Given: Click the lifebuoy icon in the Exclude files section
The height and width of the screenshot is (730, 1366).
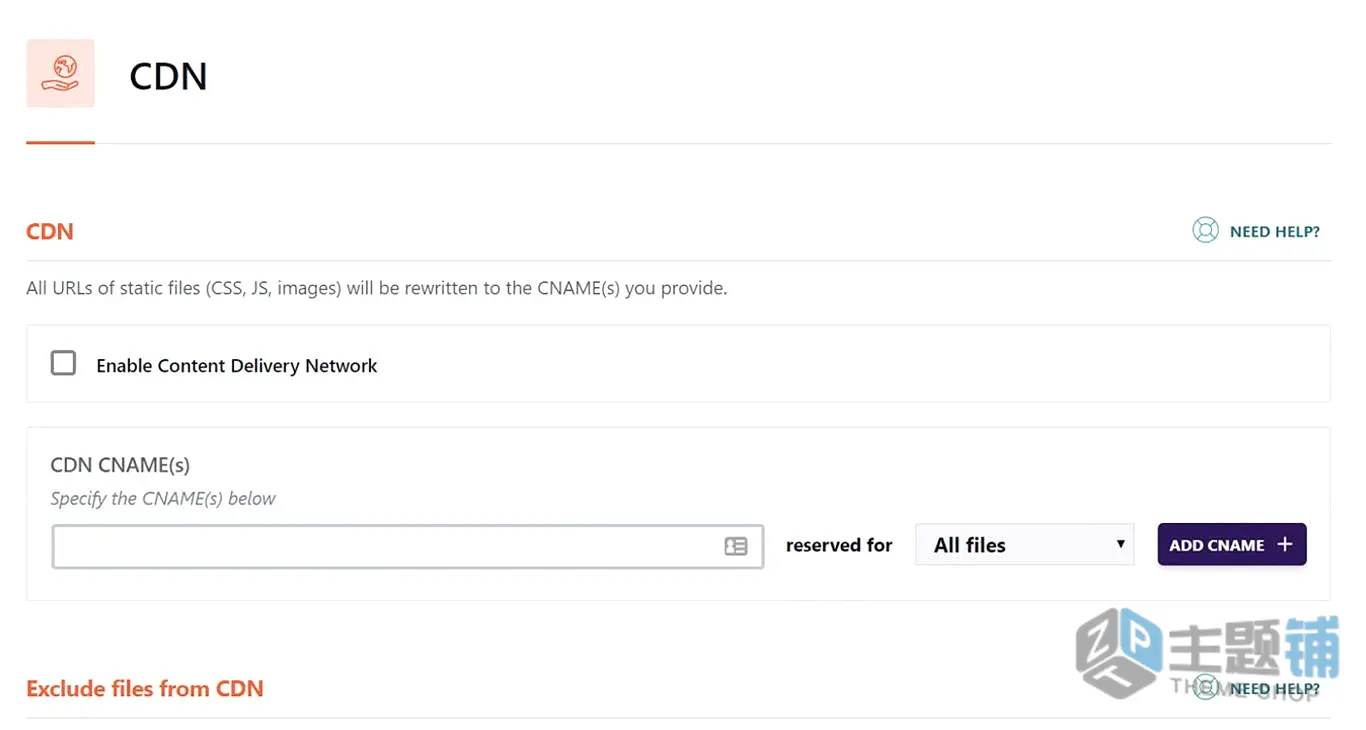Looking at the screenshot, I should [1207, 688].
